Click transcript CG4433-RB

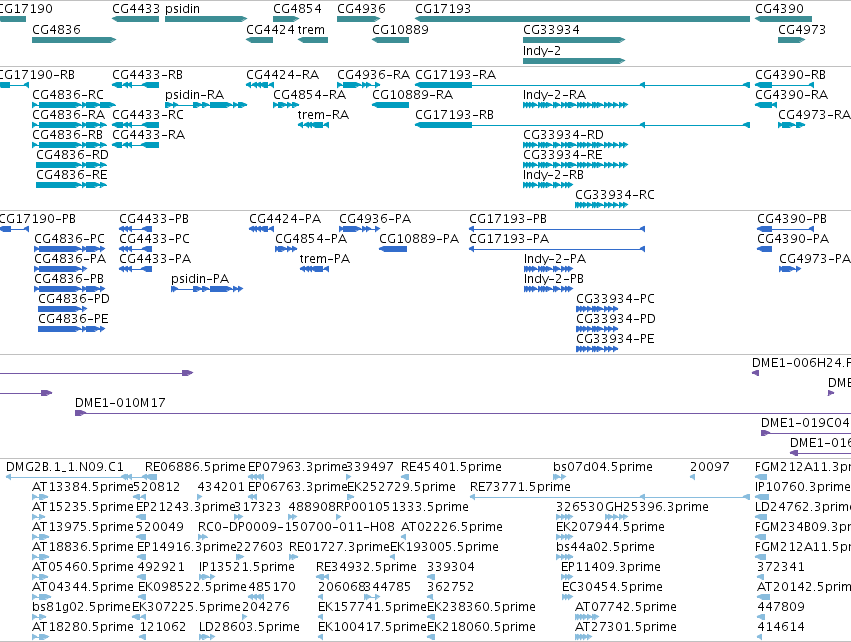pos(148,75)
